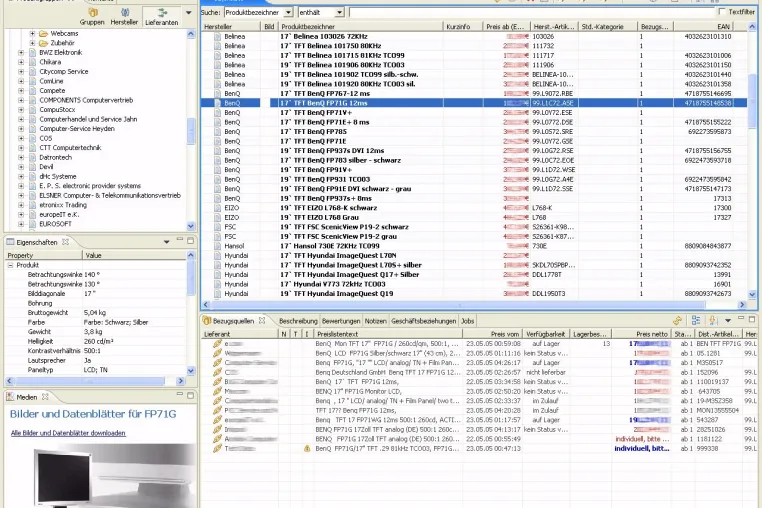Click the Devil supplier document icon
Viewport: 762px width, 508px height.
[33, 167]
